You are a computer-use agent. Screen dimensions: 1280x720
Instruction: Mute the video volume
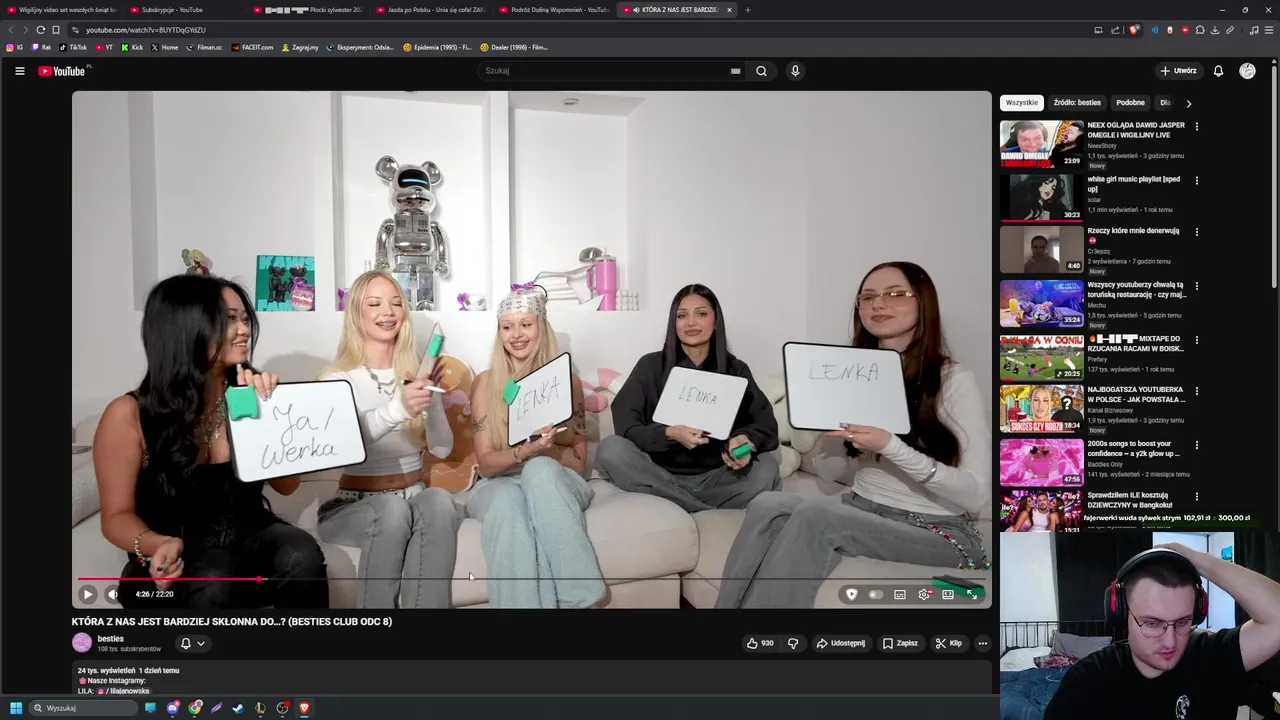pos(113,594)
